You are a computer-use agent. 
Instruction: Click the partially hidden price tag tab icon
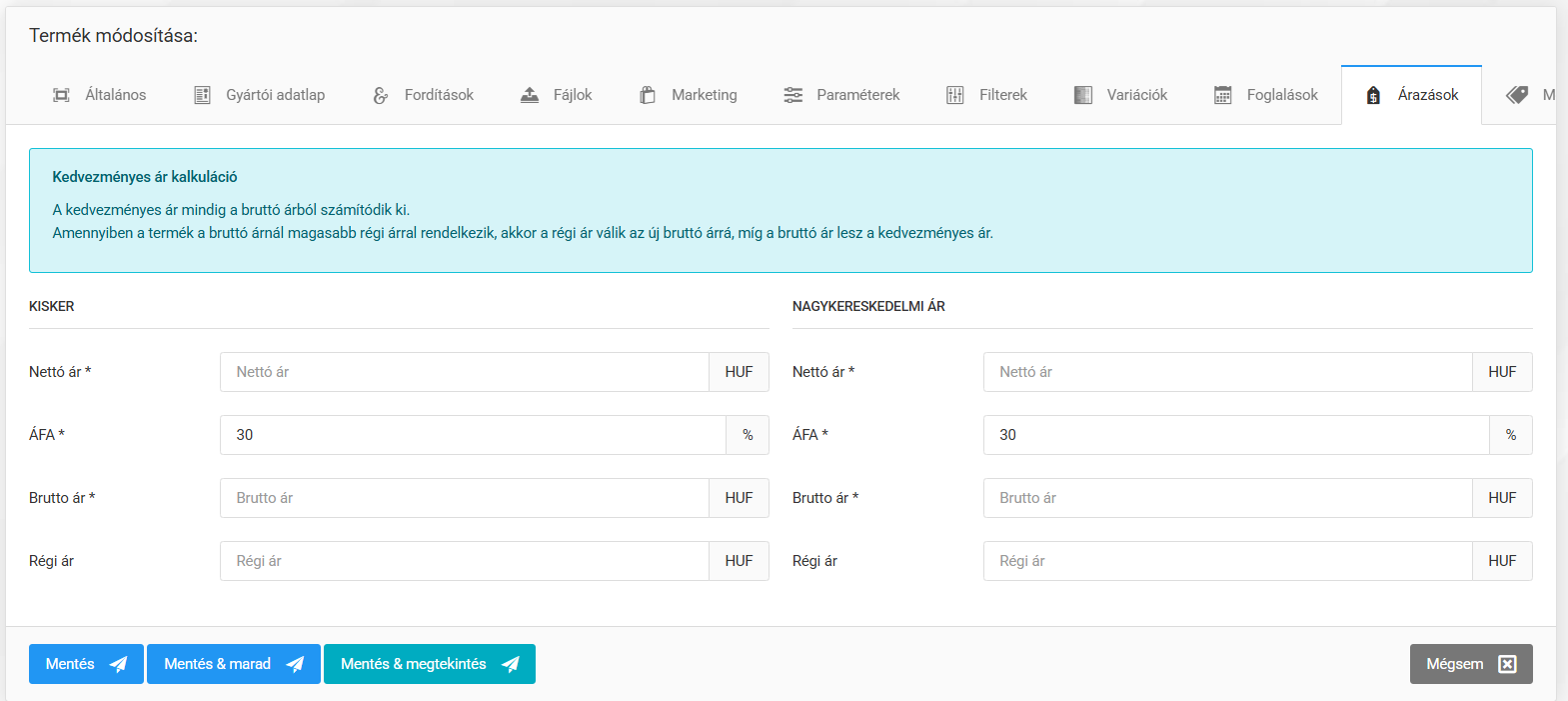(1517, 95)
